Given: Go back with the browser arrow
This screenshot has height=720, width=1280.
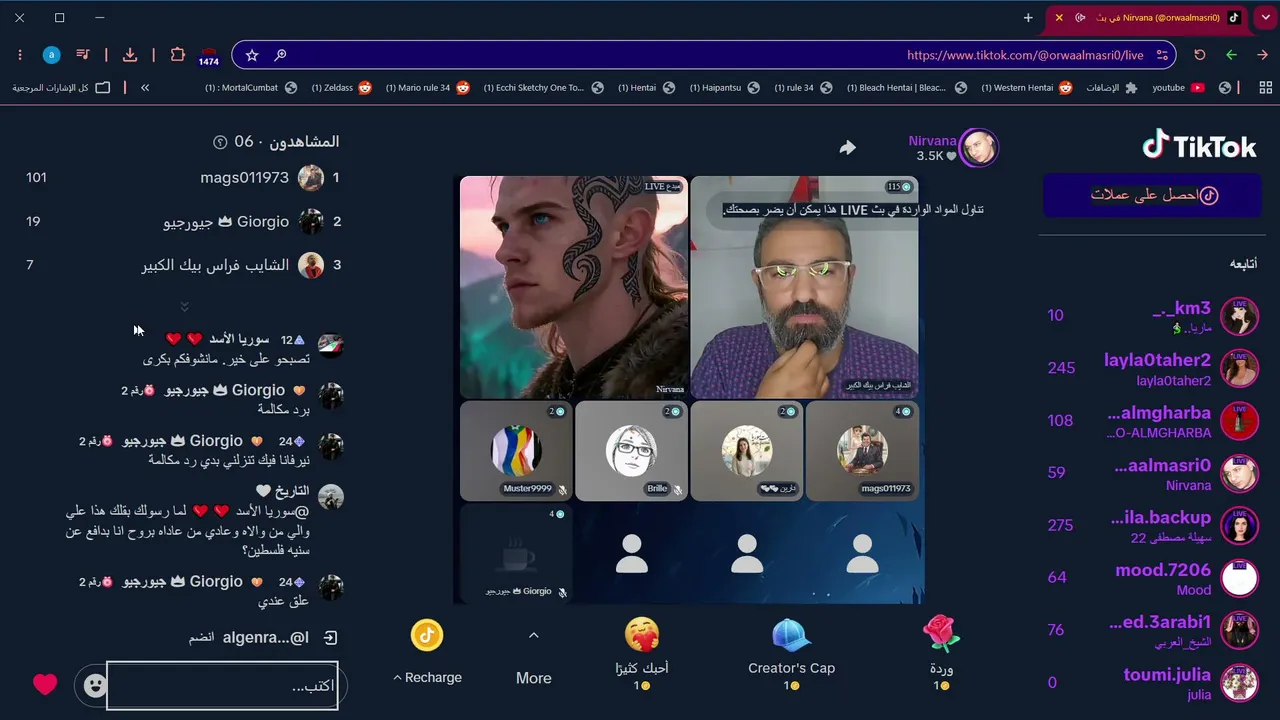Looking at the screenshot, I should click(x=1262, y=55).
